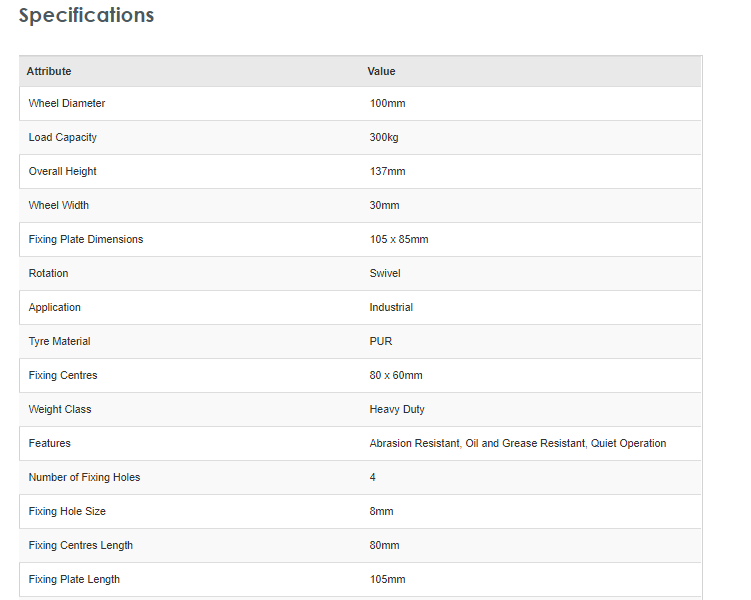Click the 8mm fixing hole size value
Screen dimensions: 751x600
point(381,511)
